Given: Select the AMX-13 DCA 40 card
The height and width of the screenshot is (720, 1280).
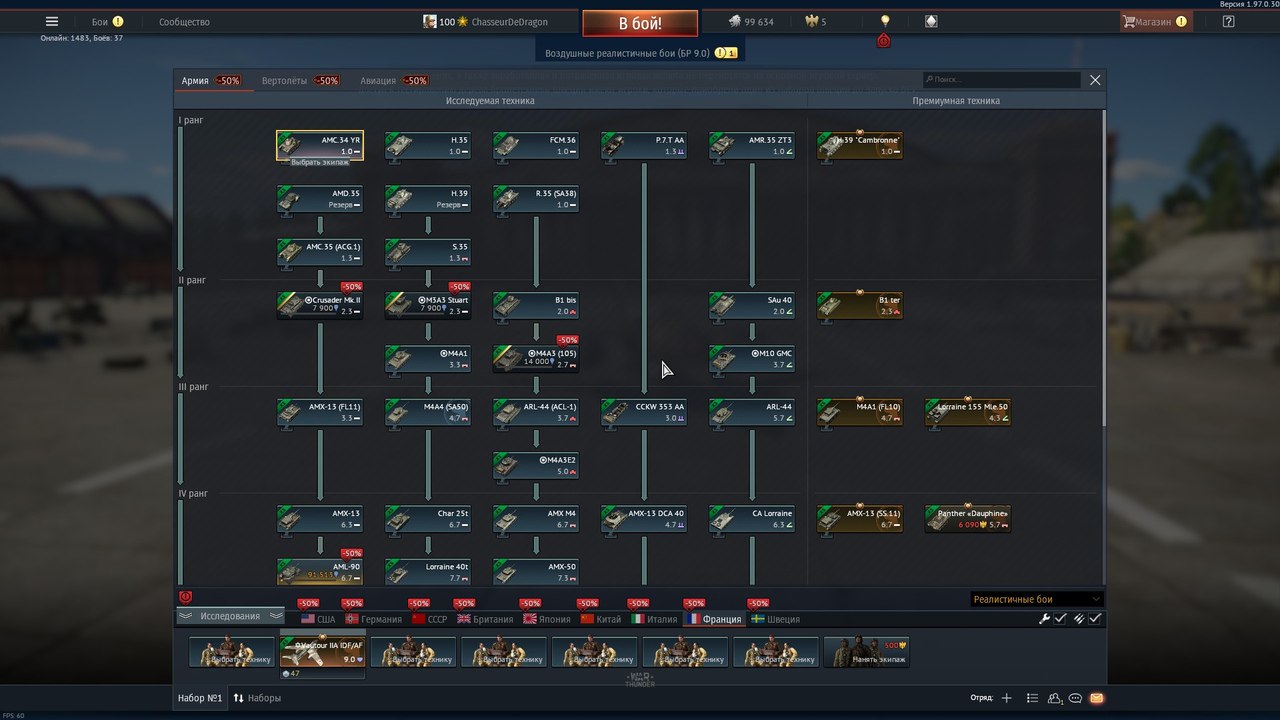Looking at the screenshot, I should [644, 519].
